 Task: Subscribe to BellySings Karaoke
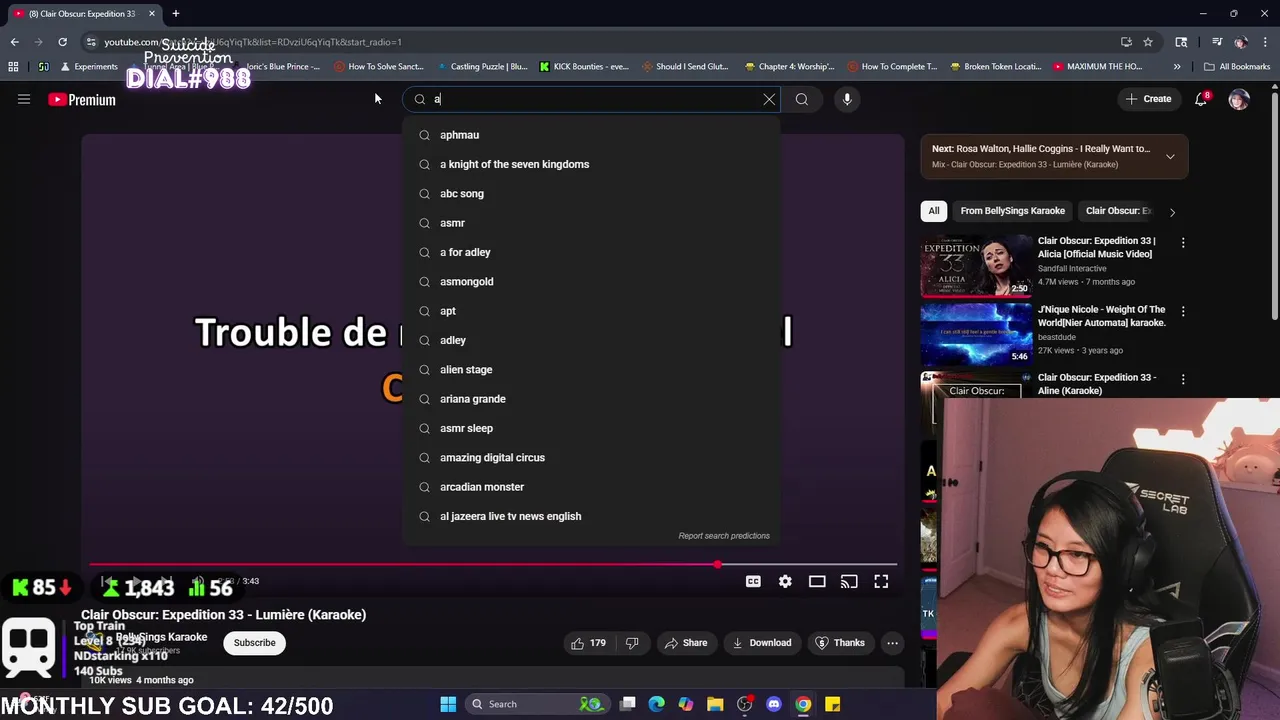pyautogui.click(x=254, y=643)
